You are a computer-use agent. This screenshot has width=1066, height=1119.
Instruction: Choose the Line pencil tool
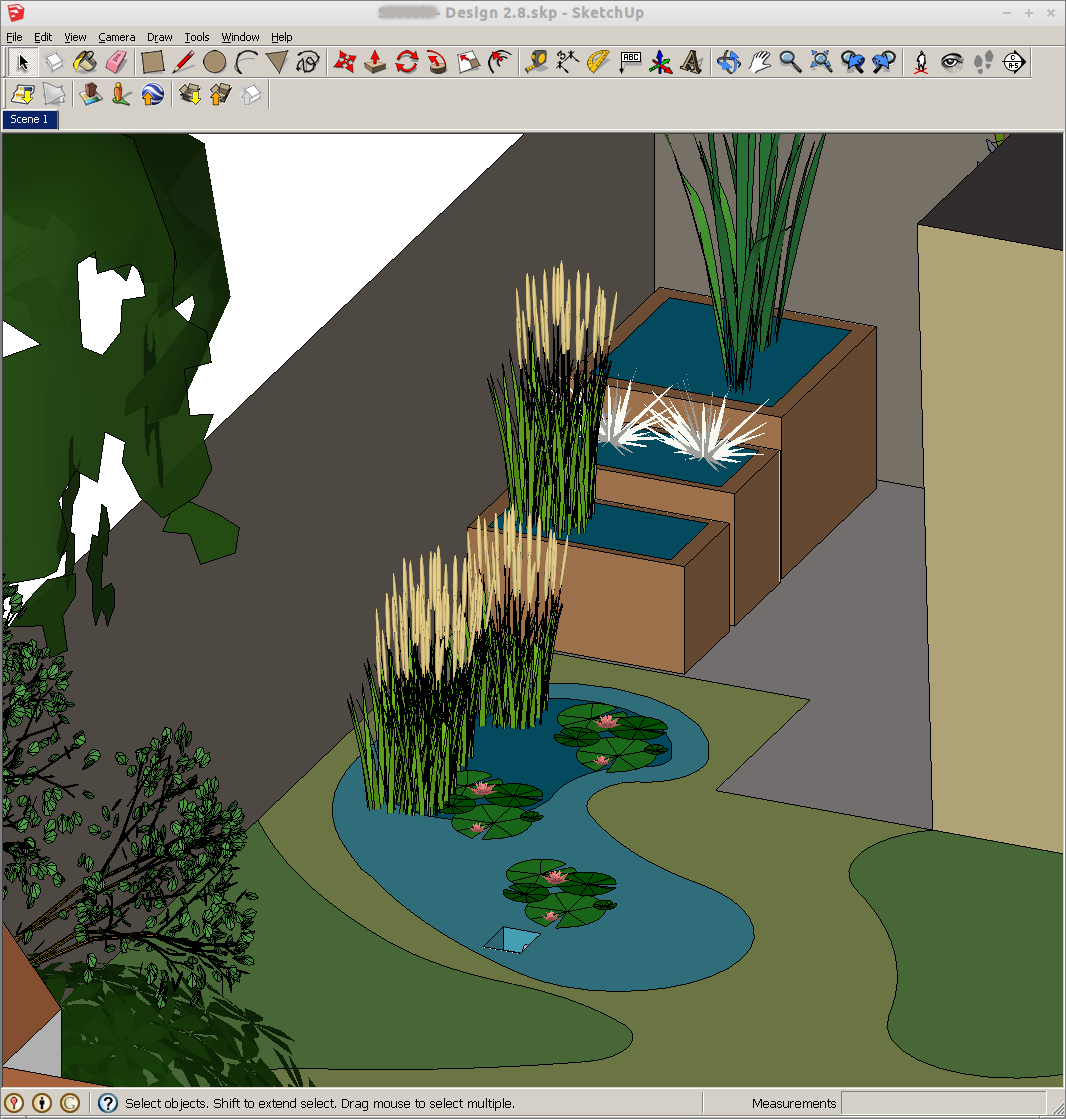click(184, 62)
